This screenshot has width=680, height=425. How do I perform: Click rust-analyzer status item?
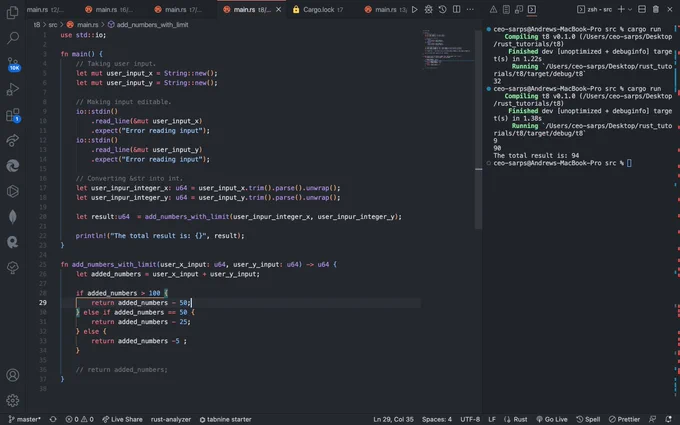(x=170, y=419)
